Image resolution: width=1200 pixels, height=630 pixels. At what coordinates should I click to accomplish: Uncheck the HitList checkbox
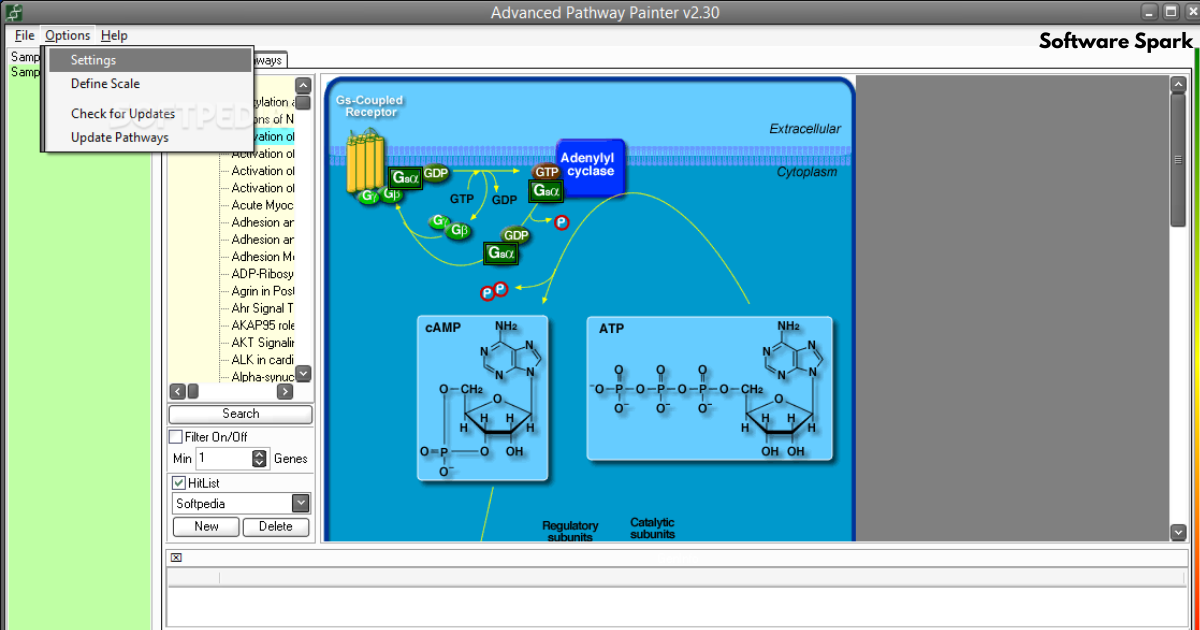click(179, 483)
